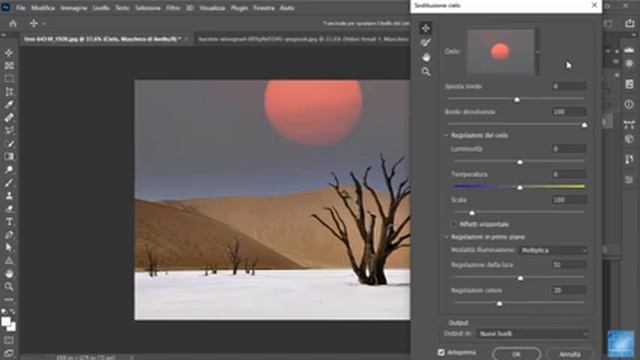The height and width of the screenshot is (360, 640).
Task: Swap foreground and background colors
Action: pyautogui.click(x=13, y=311)
